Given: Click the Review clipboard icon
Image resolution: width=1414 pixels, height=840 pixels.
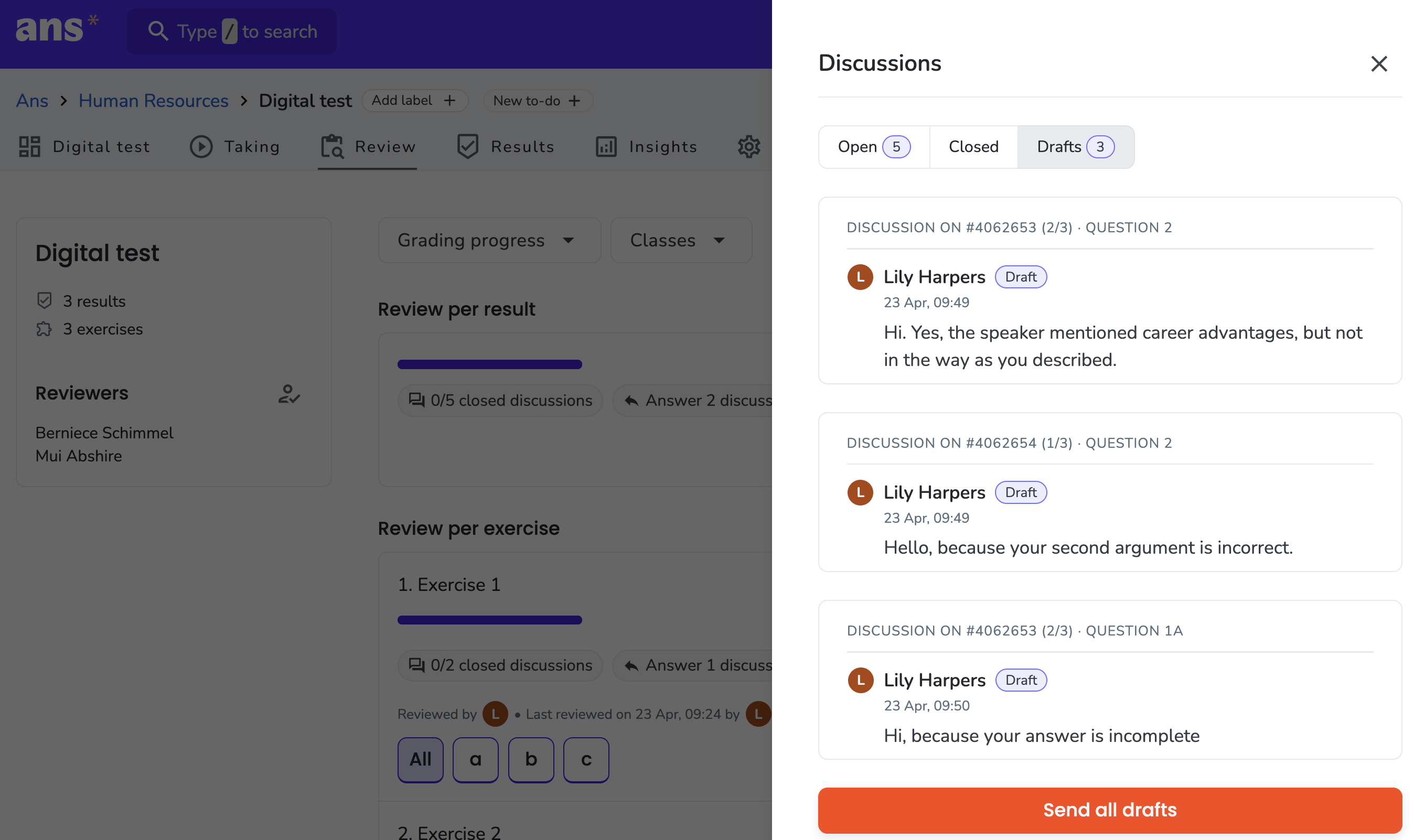Looking at the screenshot, I should [x=333, y=147].
